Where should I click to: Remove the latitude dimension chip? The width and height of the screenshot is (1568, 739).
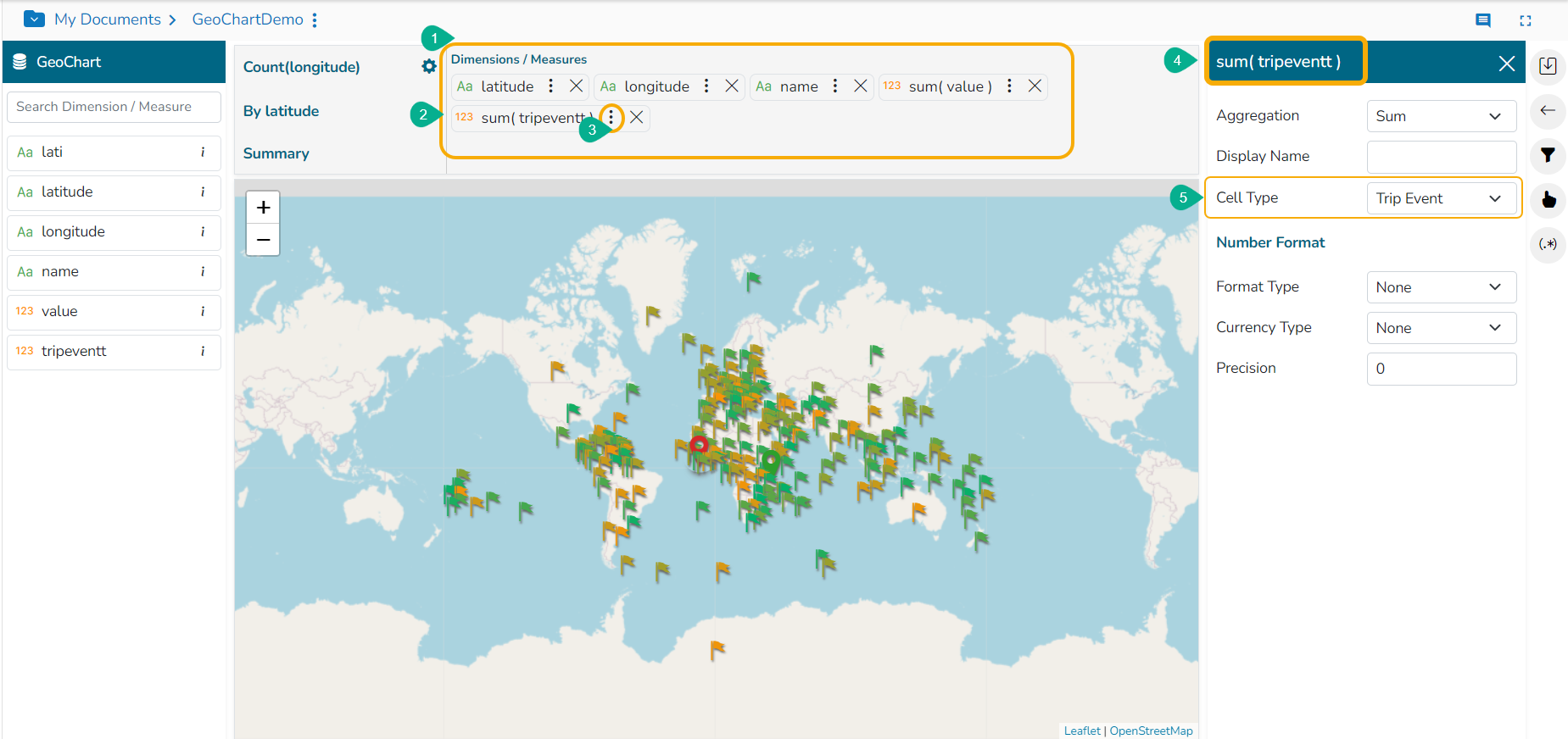tap(576, 86)
